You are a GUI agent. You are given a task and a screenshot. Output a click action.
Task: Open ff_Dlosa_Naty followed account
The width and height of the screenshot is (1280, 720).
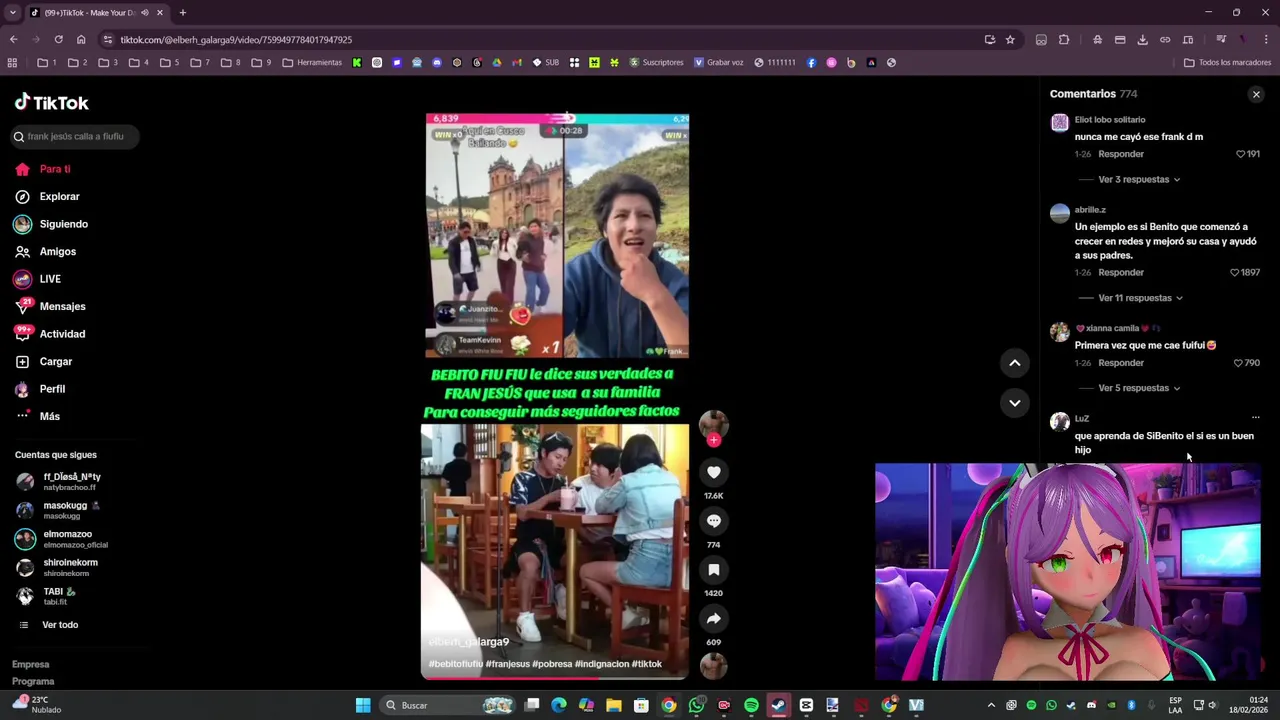click(x=70, y=482)
